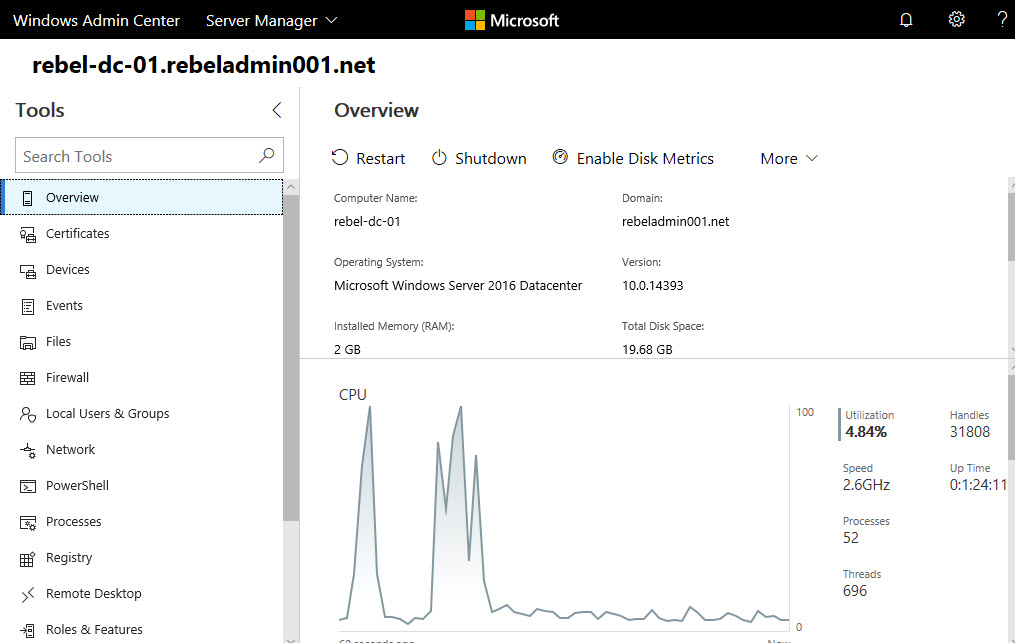Click the Microsoft Windows Server 2016 Datacenter text
This screenshot has width=1015, height=643.
[x=458, y=286]
